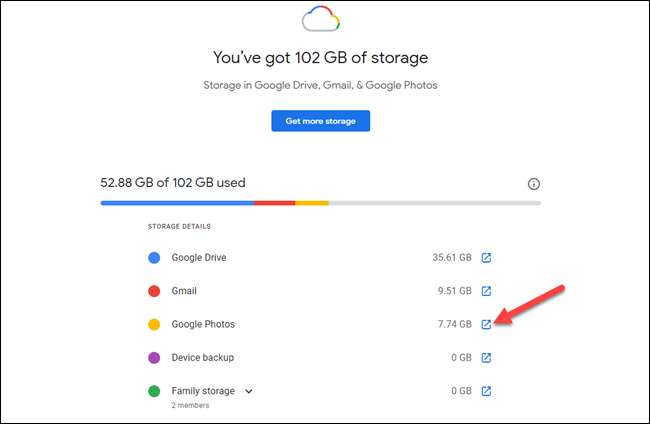Click the Google Drive row label

[199, 258]
